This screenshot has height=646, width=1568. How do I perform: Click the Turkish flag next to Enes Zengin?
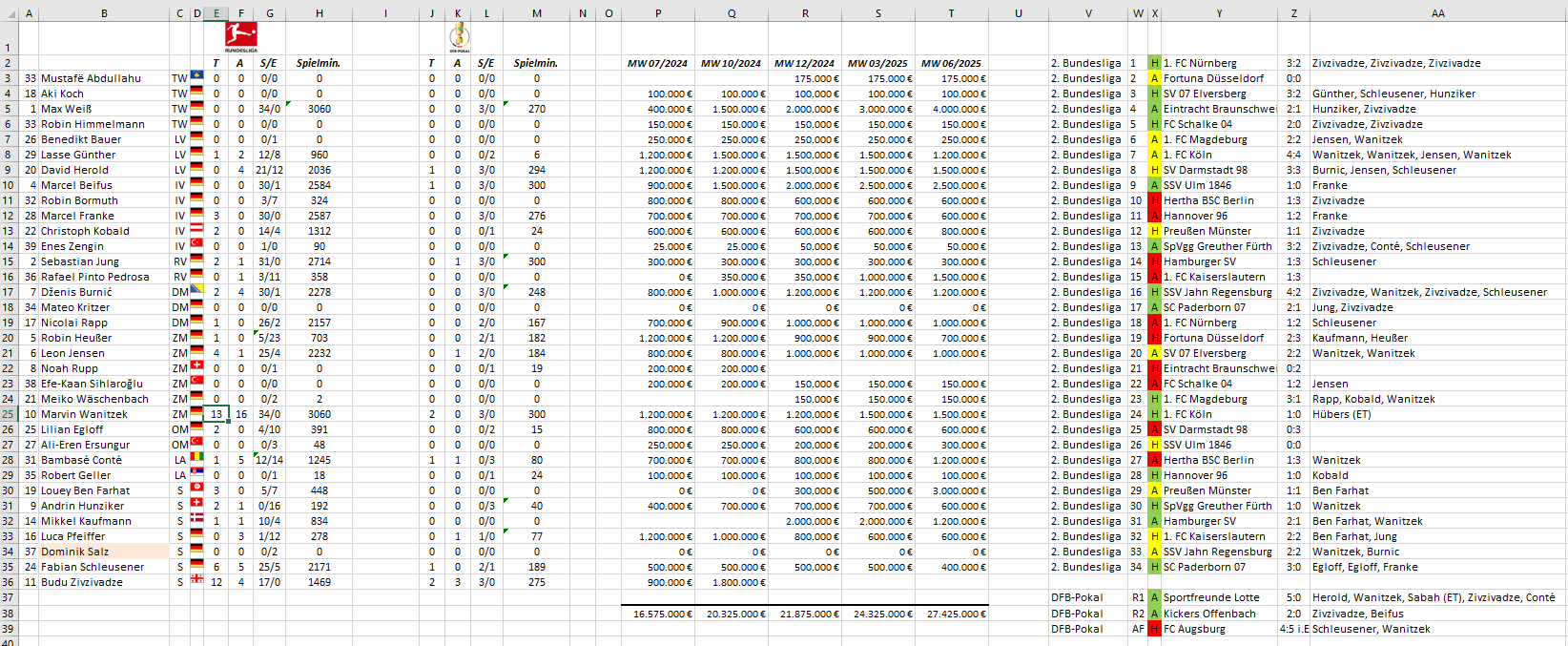point(196,244)
